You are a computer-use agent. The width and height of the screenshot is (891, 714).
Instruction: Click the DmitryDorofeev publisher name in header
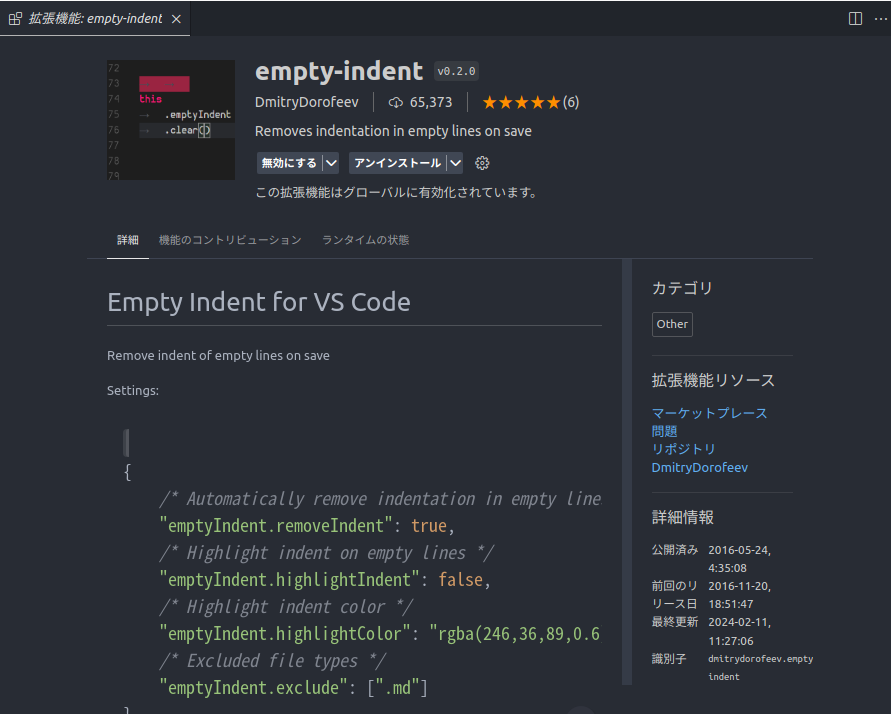(306, 102)
